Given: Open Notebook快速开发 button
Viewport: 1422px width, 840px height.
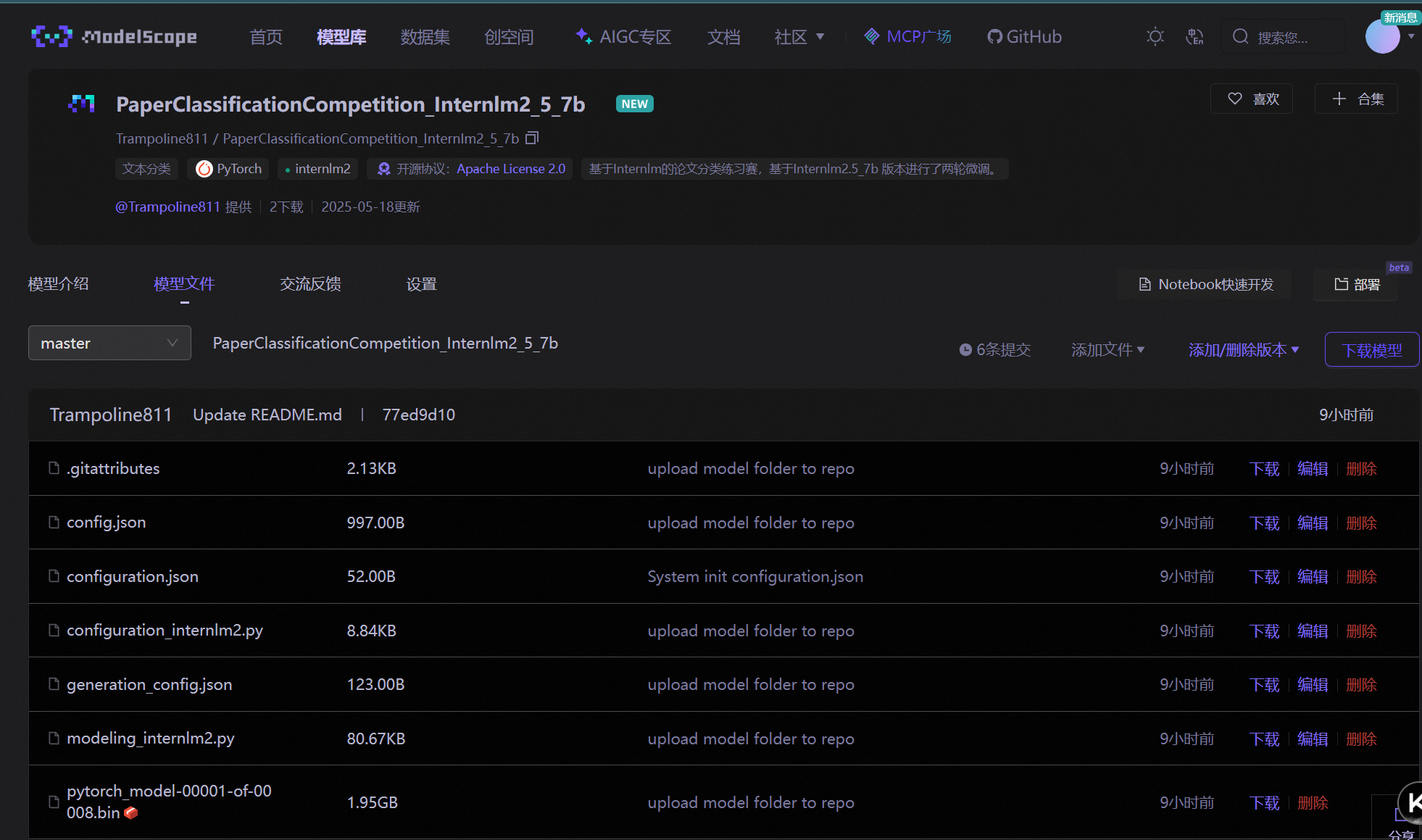Looking at the screenshot, I should [1205, 284].
